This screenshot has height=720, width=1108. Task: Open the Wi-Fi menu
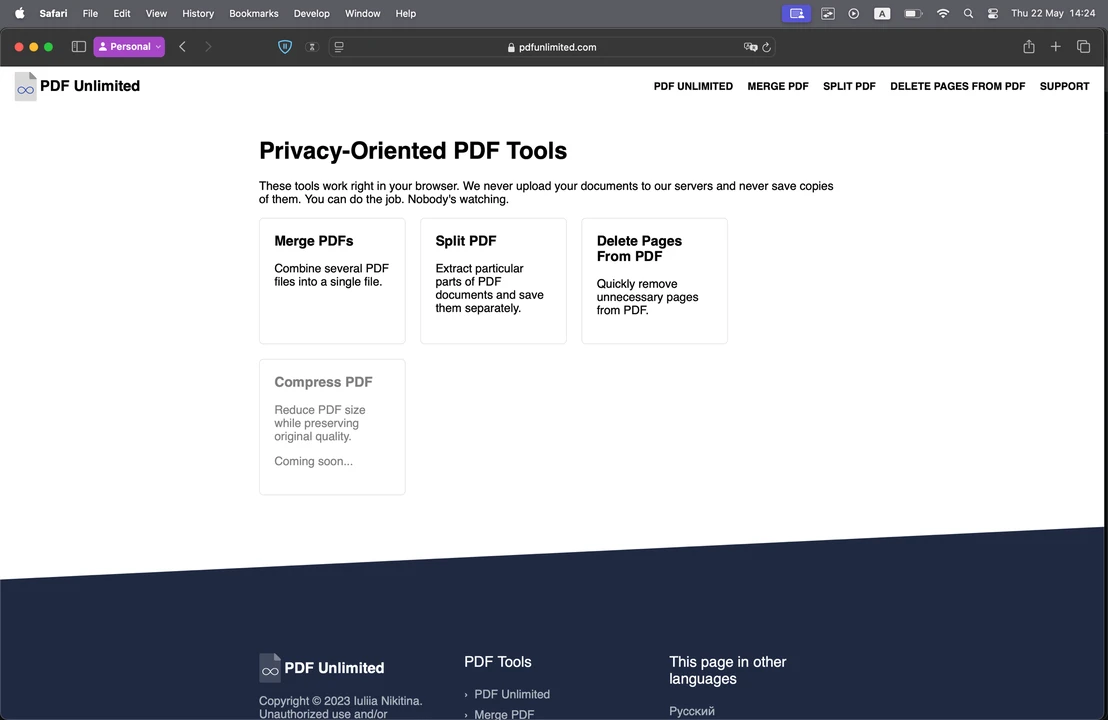point(943,13)
